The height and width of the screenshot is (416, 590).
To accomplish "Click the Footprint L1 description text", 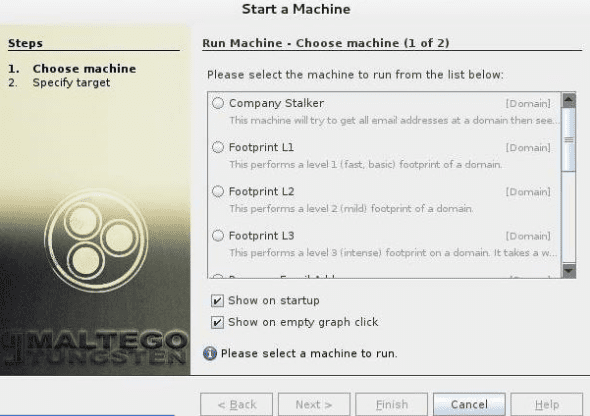I will tap(366, 164).
